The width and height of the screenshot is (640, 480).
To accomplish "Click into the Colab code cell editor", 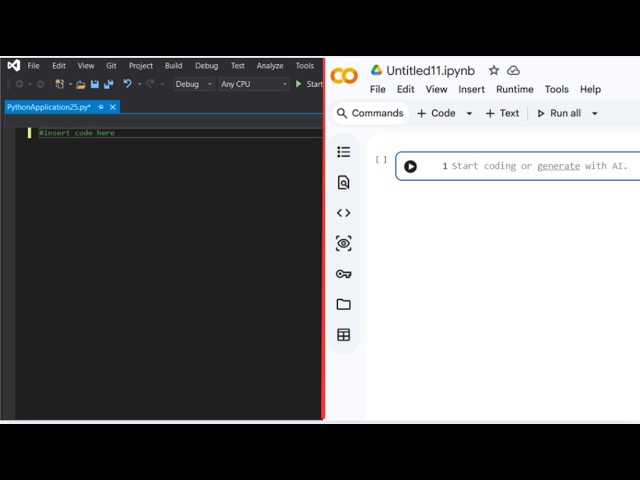I will click(x=539, y=166).
